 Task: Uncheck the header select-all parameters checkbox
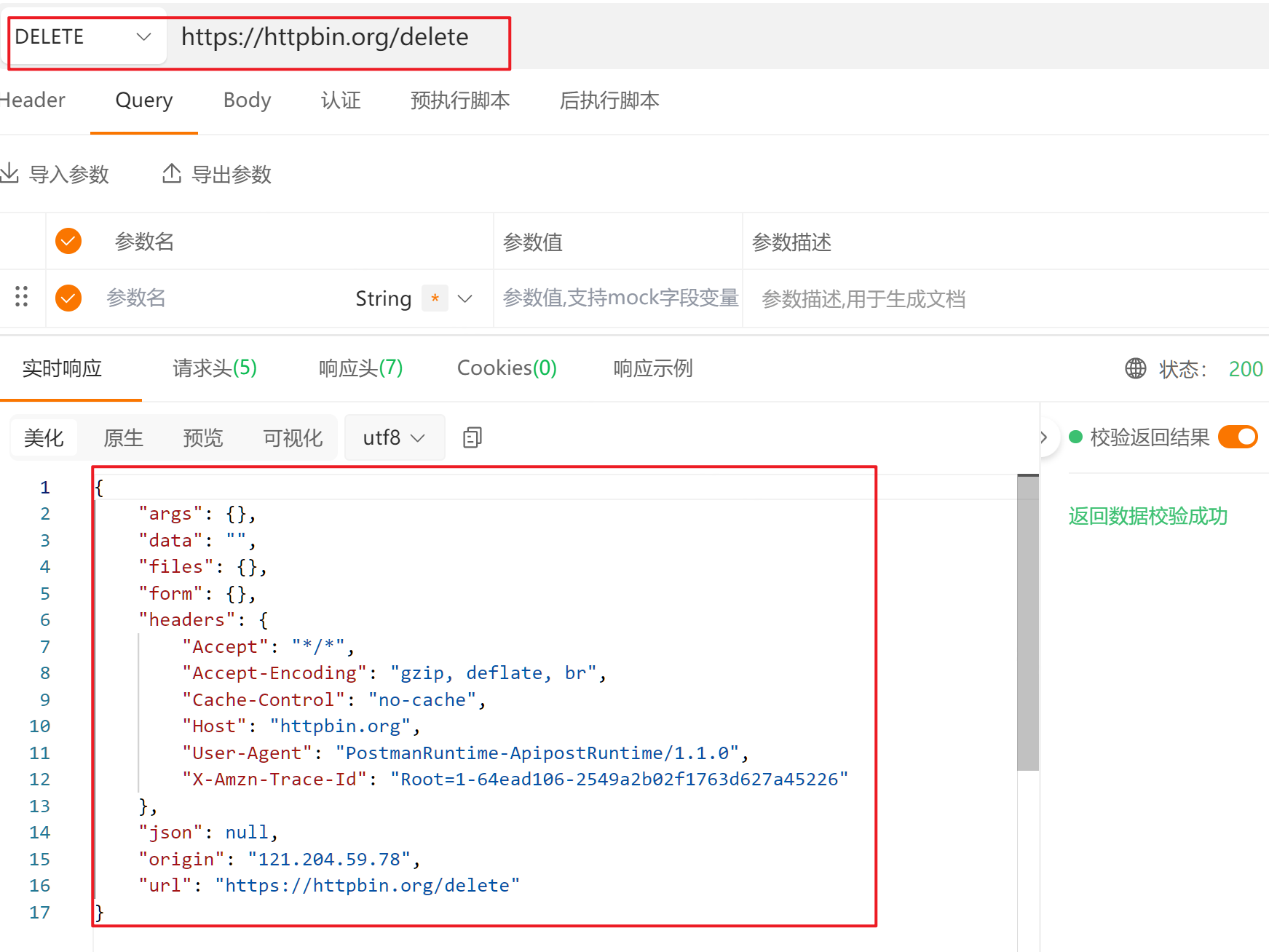click(x=68, y=241)
